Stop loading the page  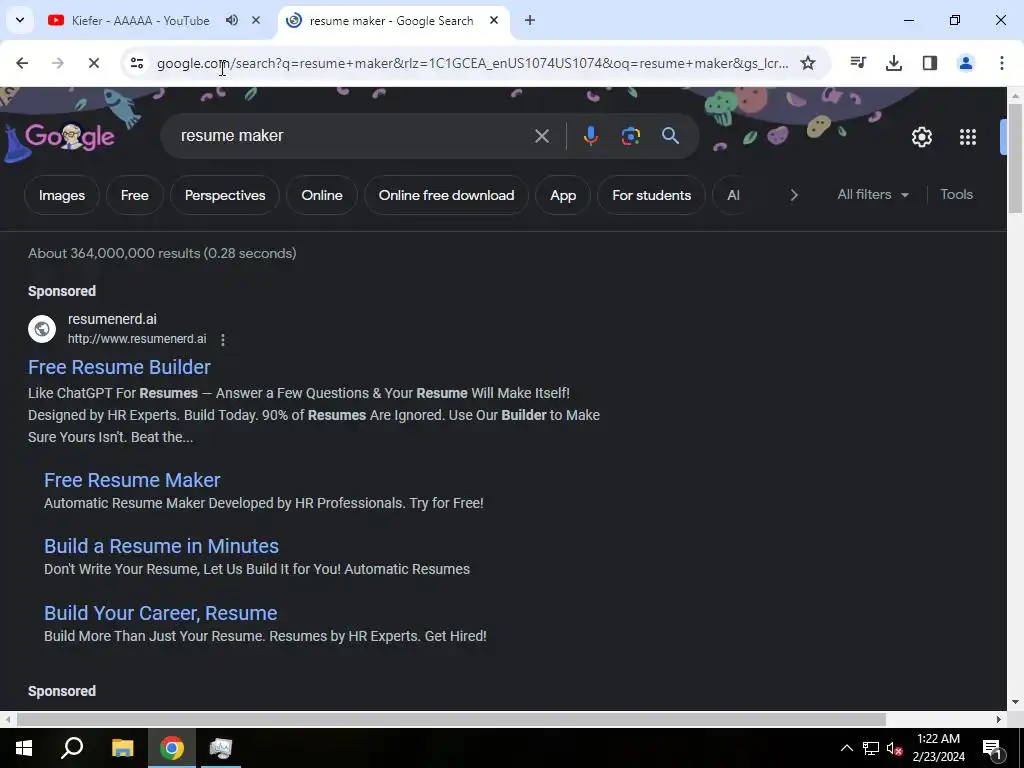(x=93, y=63)
